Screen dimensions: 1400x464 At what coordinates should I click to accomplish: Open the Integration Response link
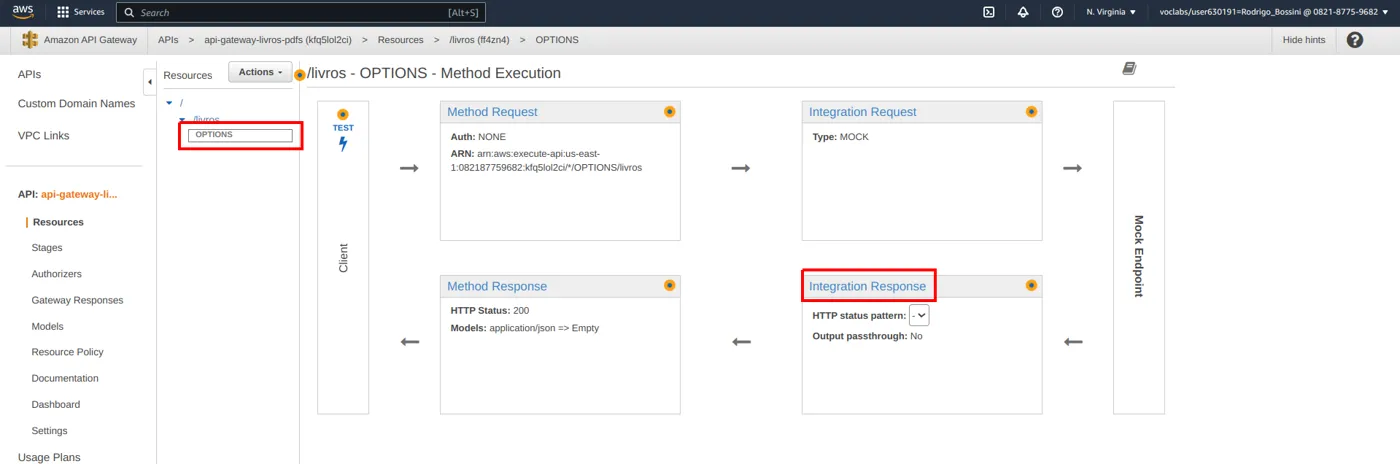point(868,286)
